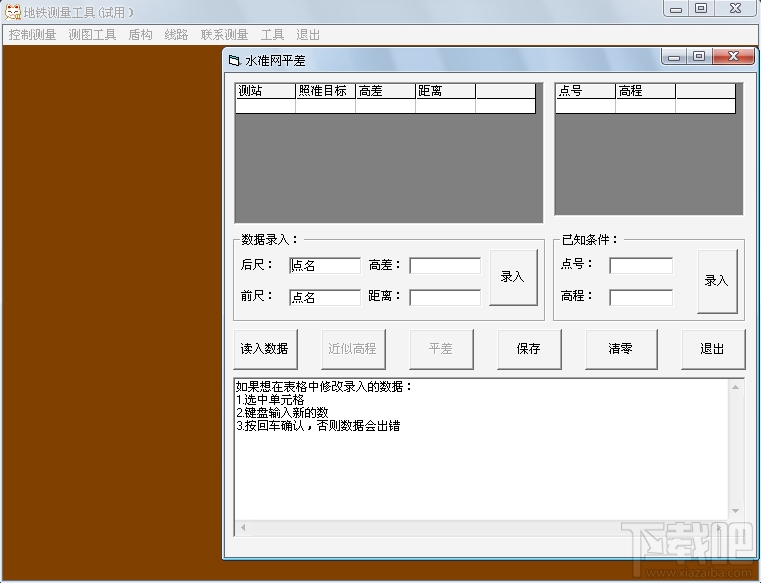
Task: Click the 测站 column header
Action: coord(265,91)
